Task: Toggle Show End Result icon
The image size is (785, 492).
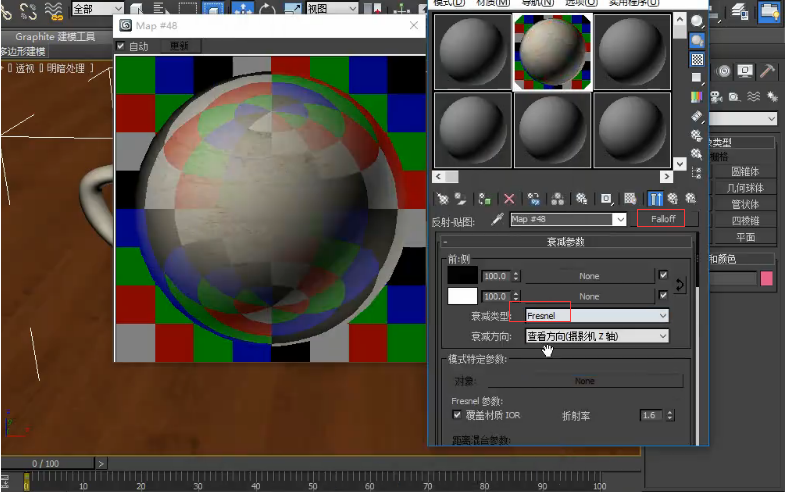Action: coord(655,199)
